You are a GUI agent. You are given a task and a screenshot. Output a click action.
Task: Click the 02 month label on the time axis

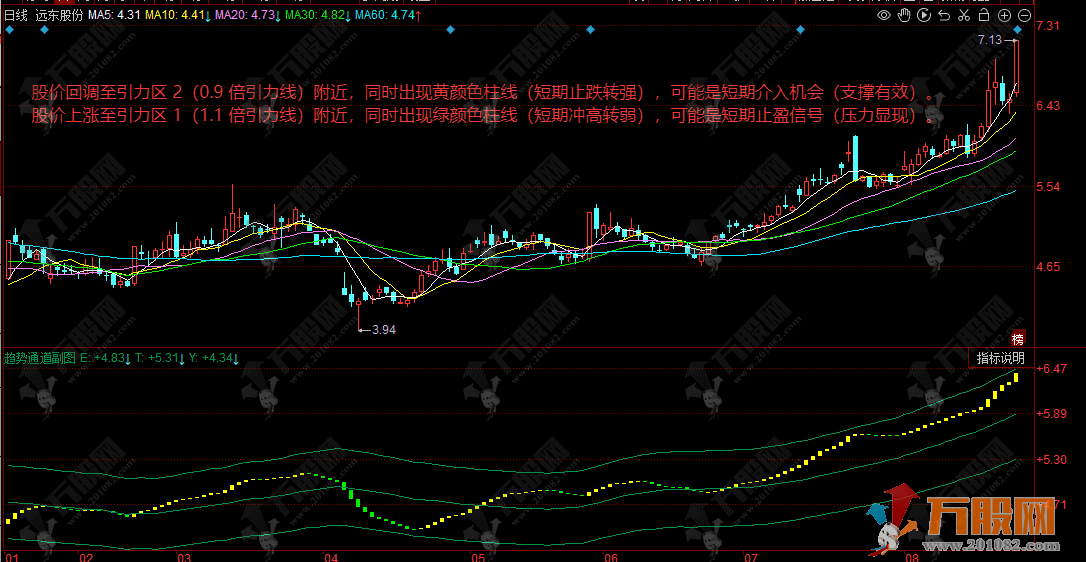click(86, 556)
